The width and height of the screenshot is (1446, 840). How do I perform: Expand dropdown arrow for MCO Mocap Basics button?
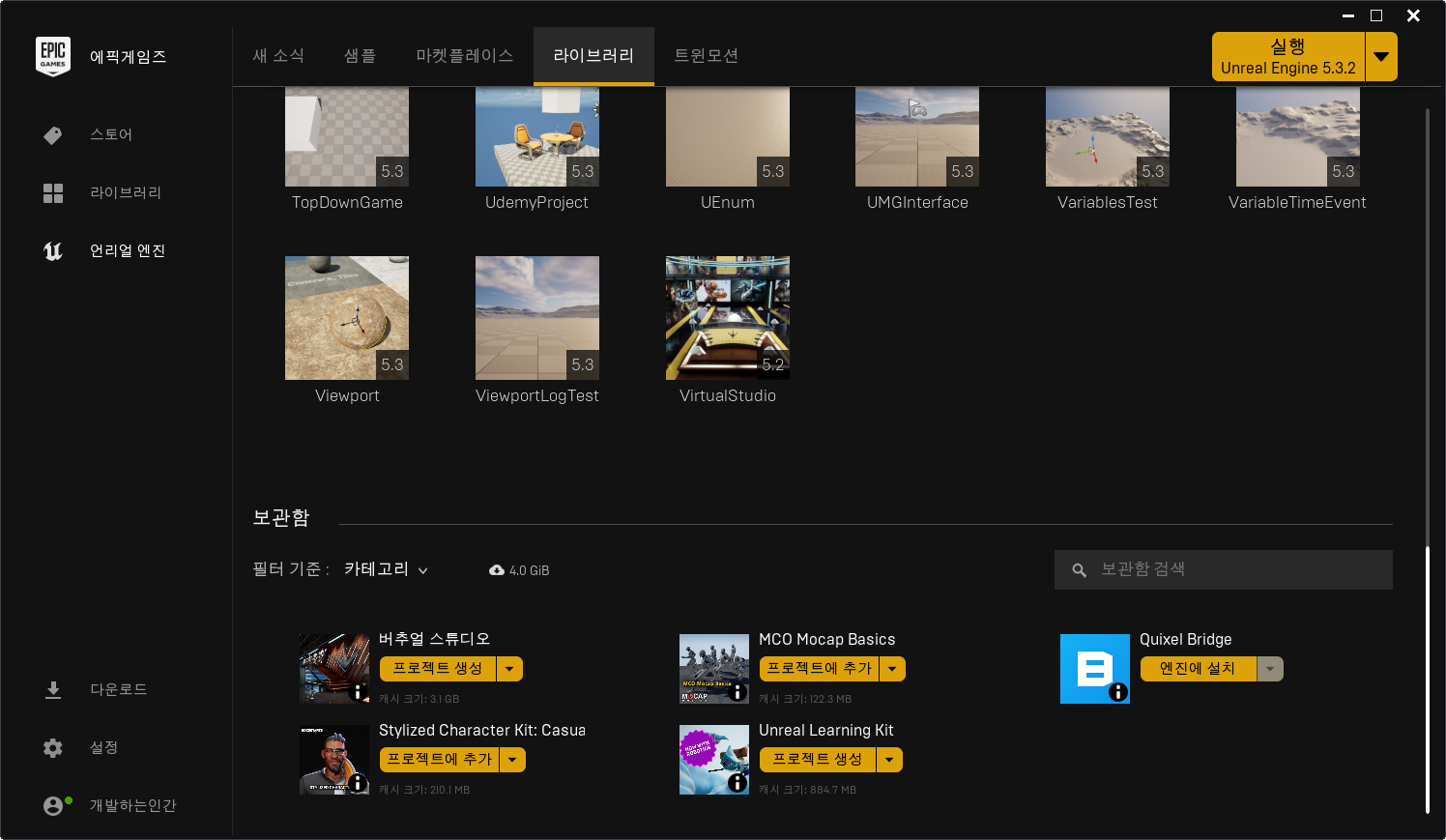click(x=892, y=669)
